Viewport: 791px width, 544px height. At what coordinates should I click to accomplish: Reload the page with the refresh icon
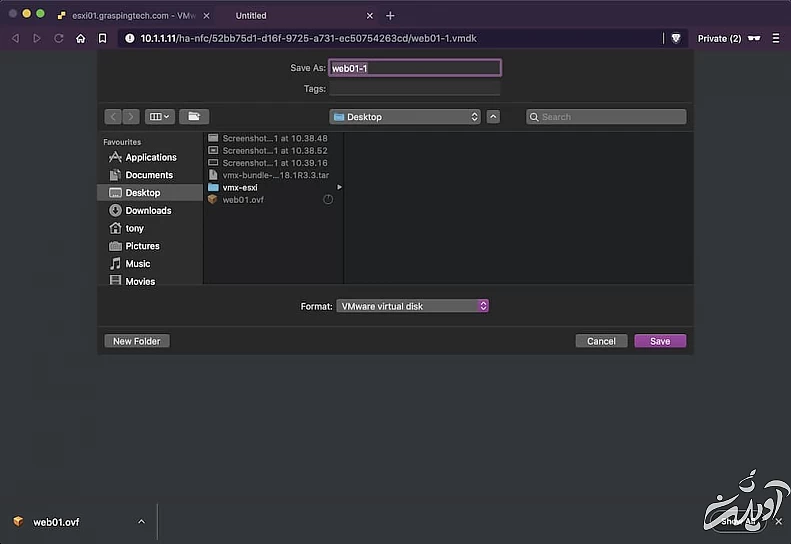click(59, 38)
